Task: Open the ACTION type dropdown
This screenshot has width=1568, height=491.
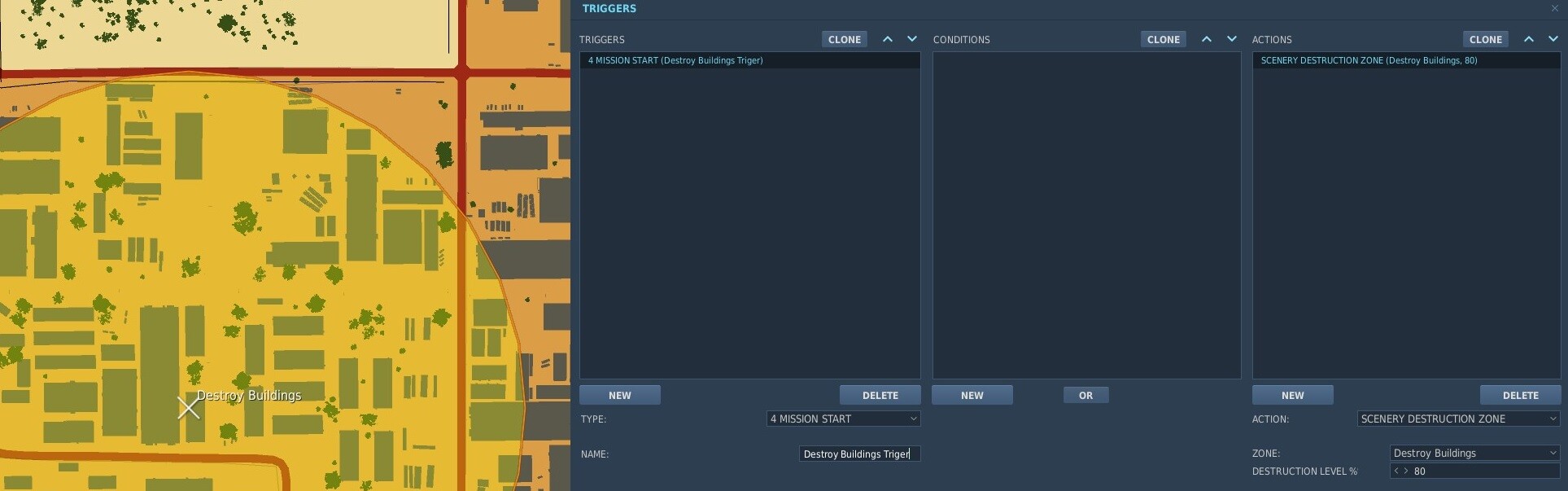Action: coord(1458,419)
